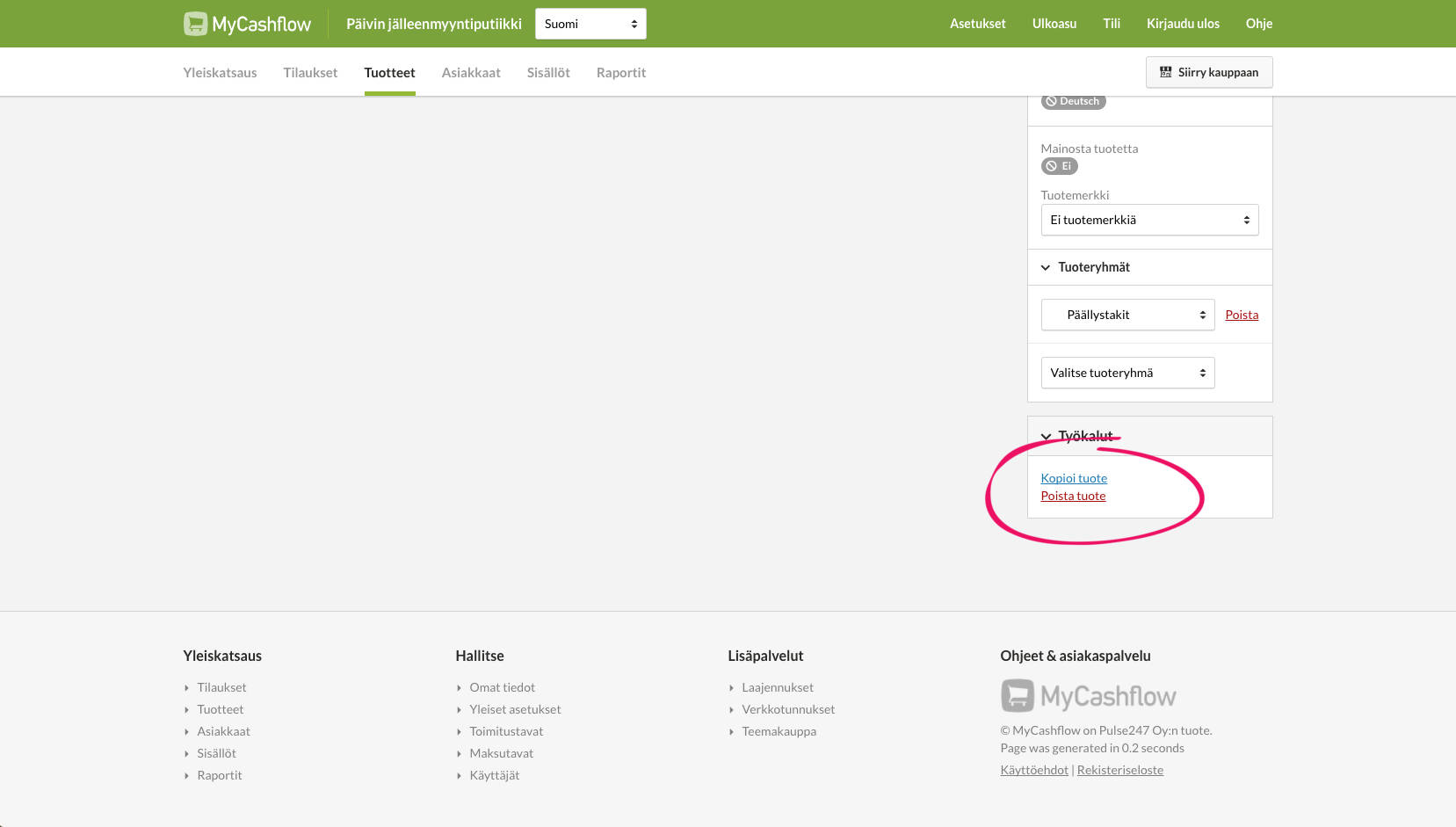Click the Mainosta tuotetta label

(1090, 149)
